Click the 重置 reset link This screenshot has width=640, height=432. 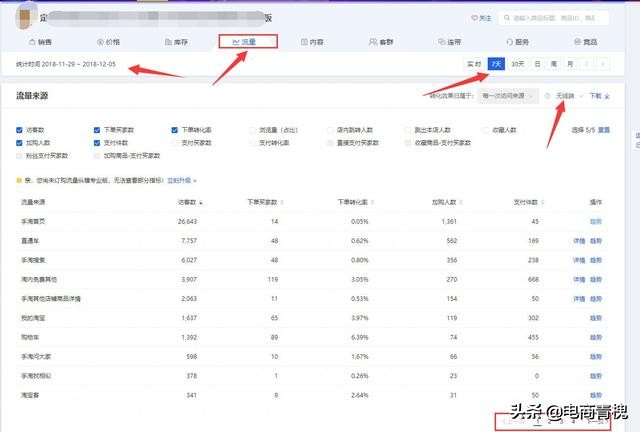coord(604,130)
